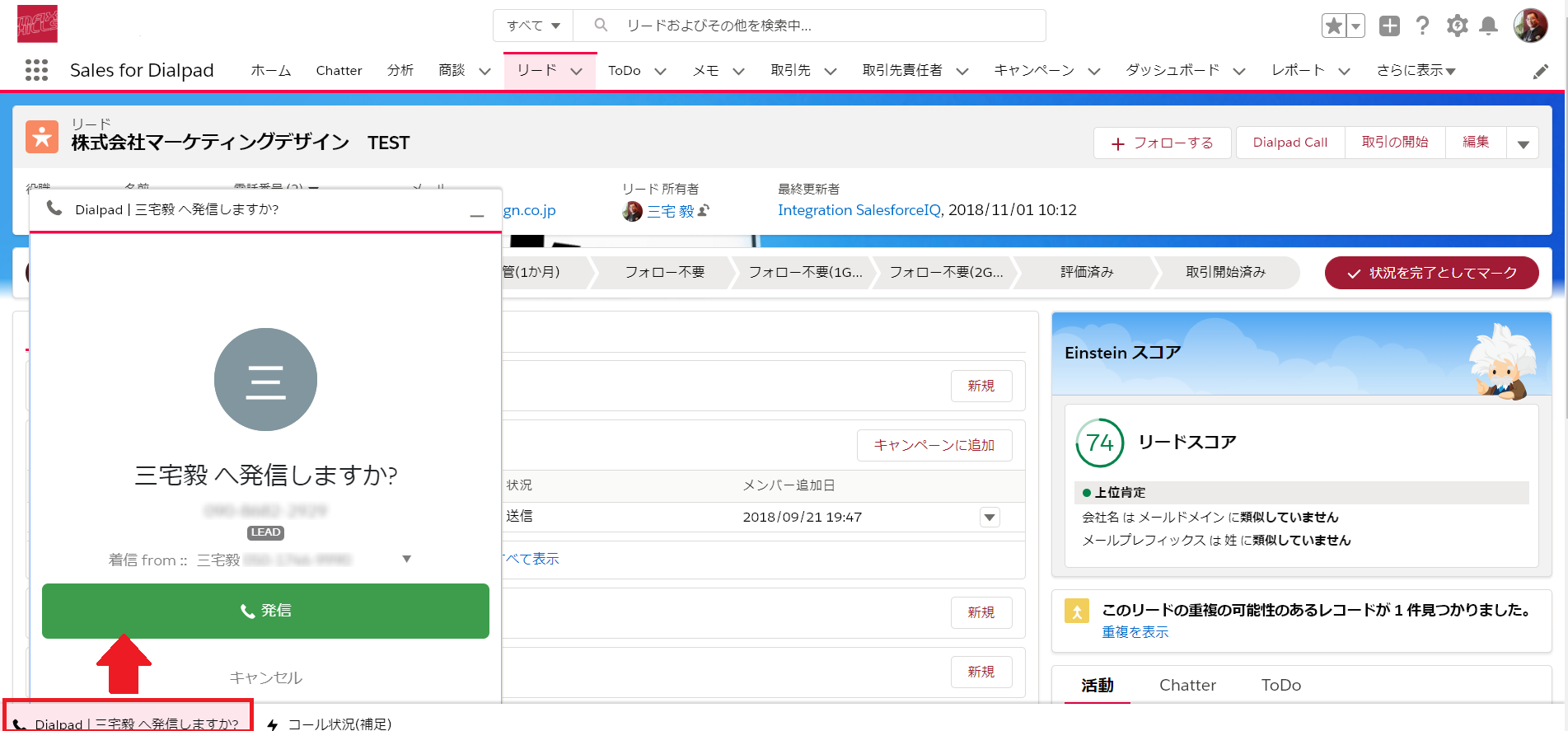Expand more actions arrow next to 編集
This screenshot has height=731, width=1568.
coord(1523,143)
